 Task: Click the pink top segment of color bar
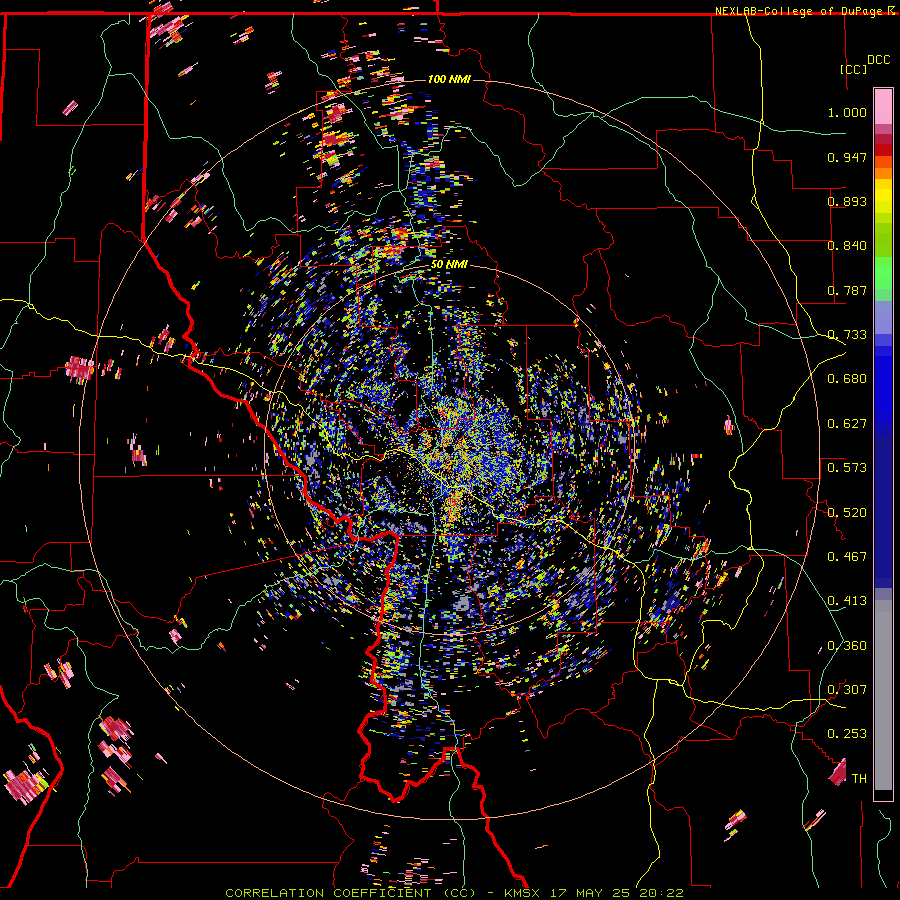(883, 106)
